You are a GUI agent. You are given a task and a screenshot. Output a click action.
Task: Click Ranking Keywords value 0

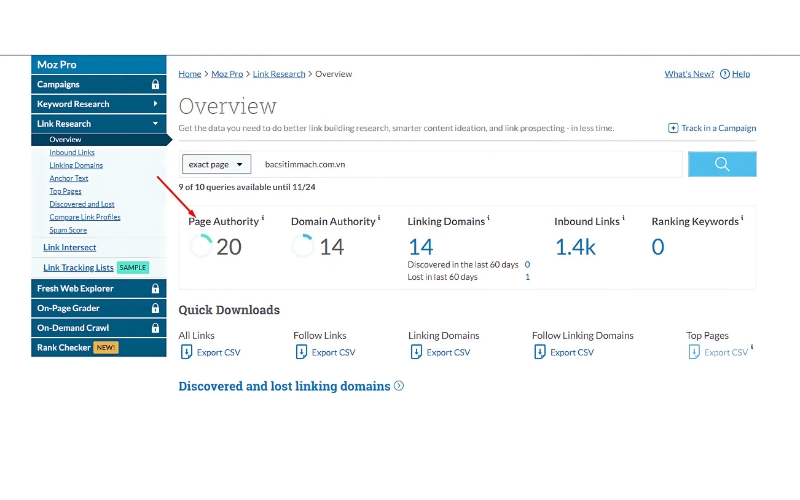pos(658,247)
